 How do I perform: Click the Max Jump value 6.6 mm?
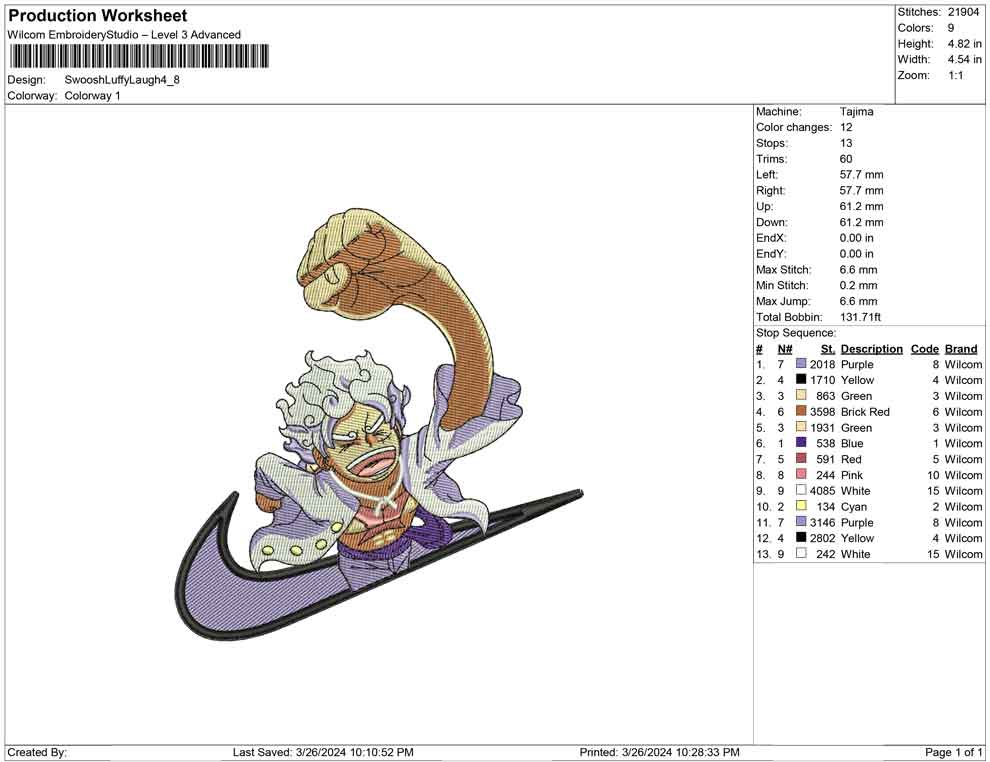(x=858, y=301)
